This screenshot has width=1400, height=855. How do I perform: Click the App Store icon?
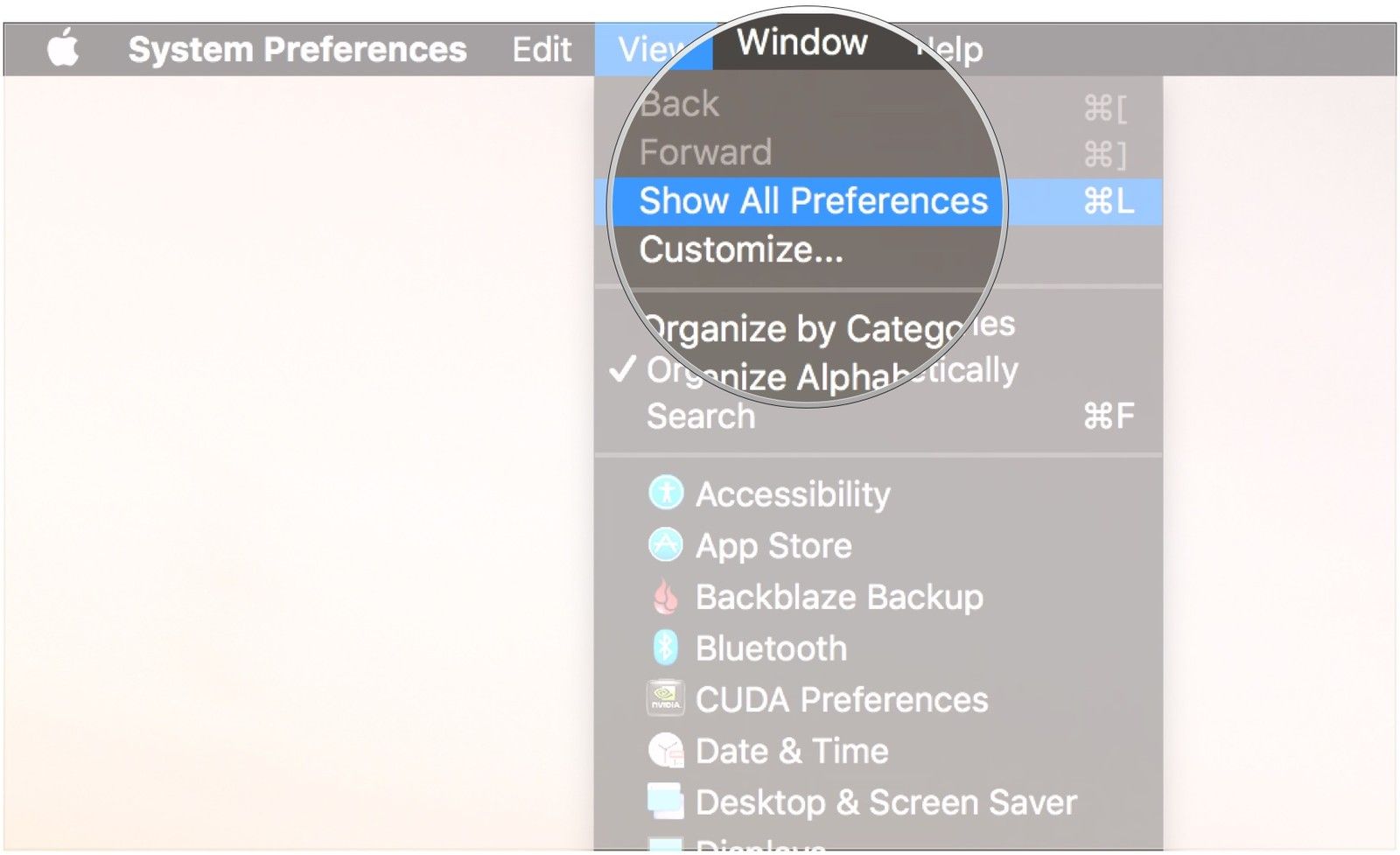[x=666, y=545]
